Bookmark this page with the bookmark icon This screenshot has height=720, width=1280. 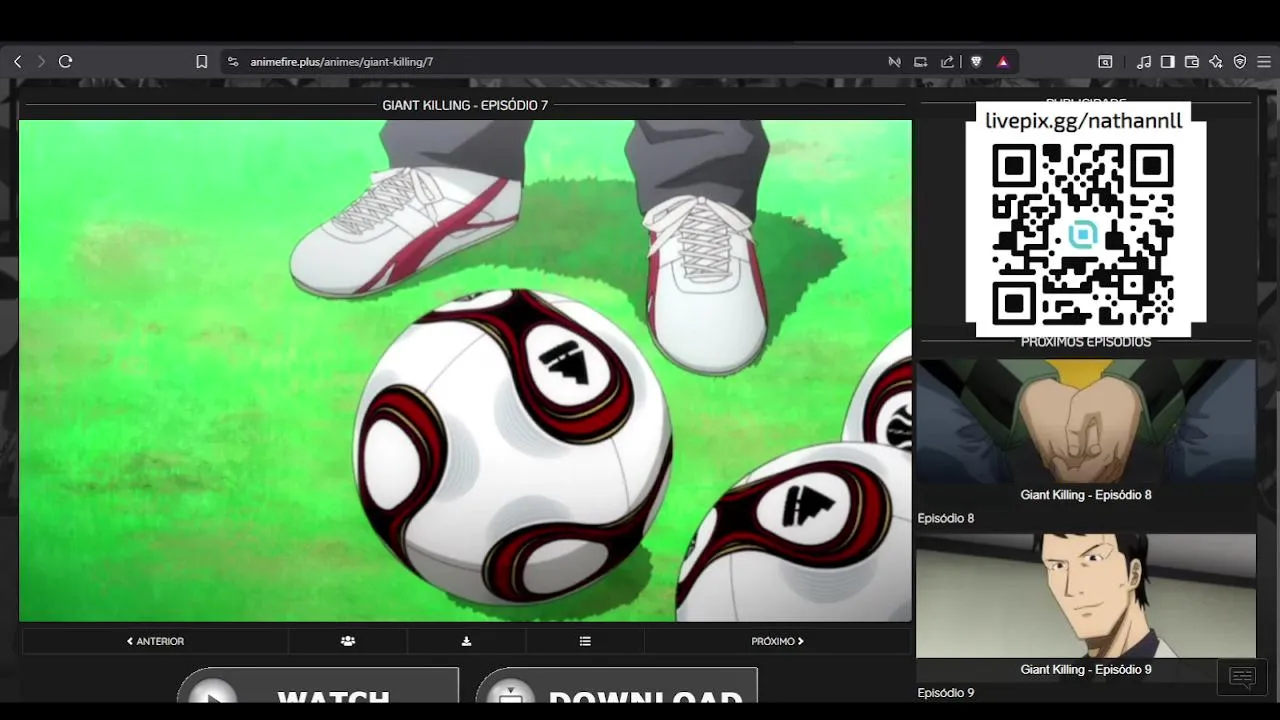tap(201, 62)
